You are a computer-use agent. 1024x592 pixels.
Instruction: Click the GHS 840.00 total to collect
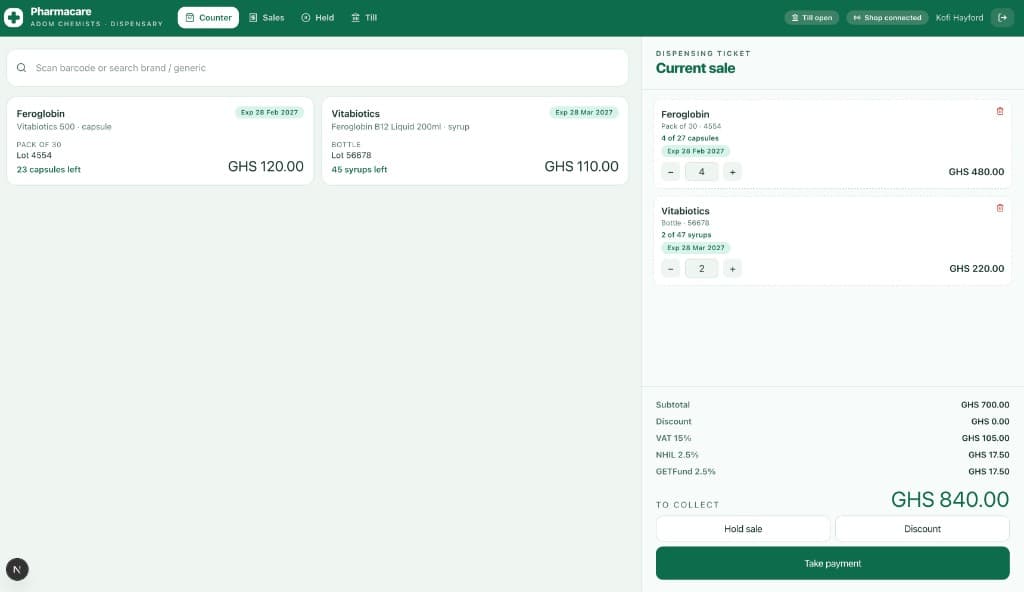(x=950, y=500)
